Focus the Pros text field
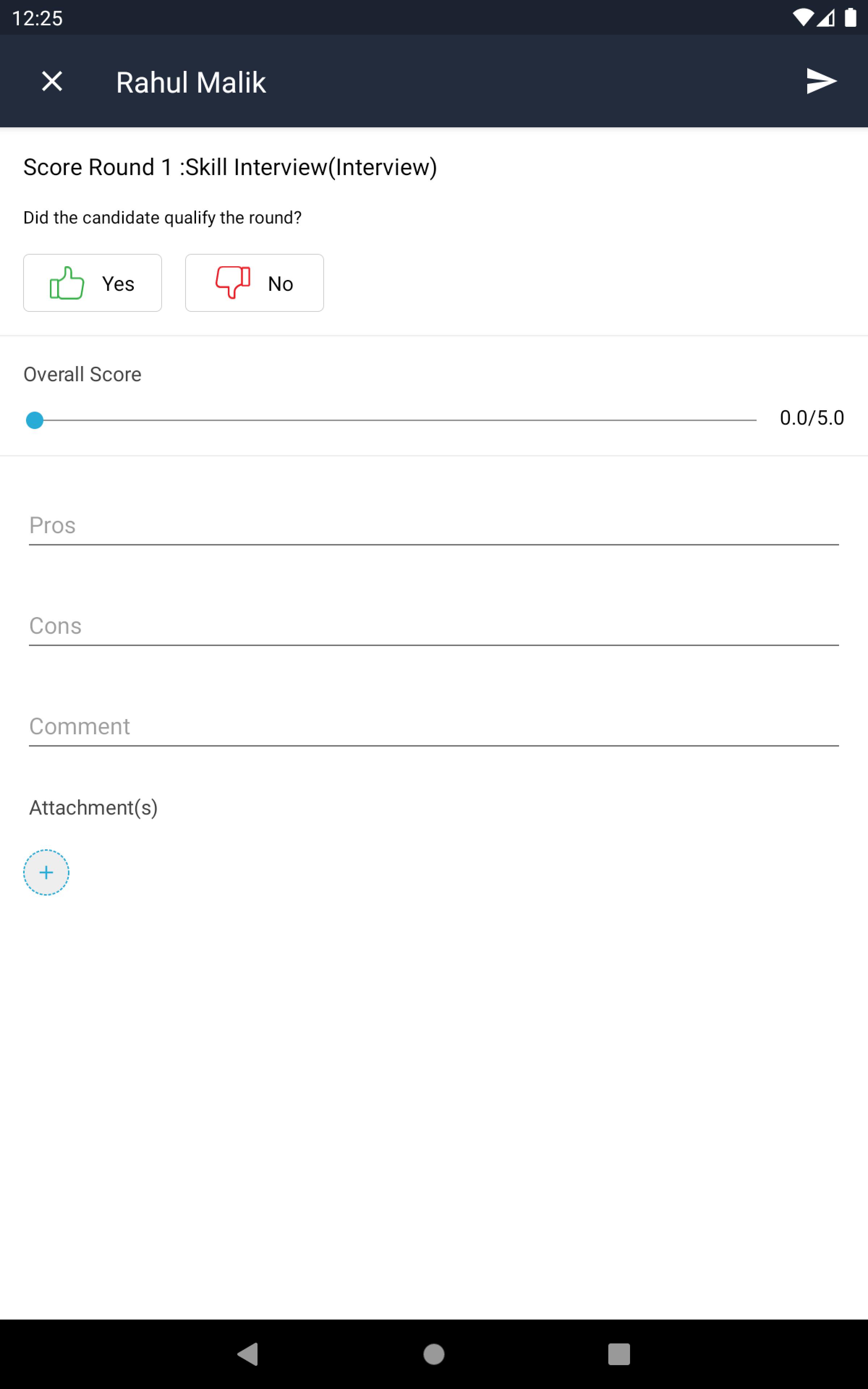The height and width of the screenshot is (1389, 868). pos(433,525)
